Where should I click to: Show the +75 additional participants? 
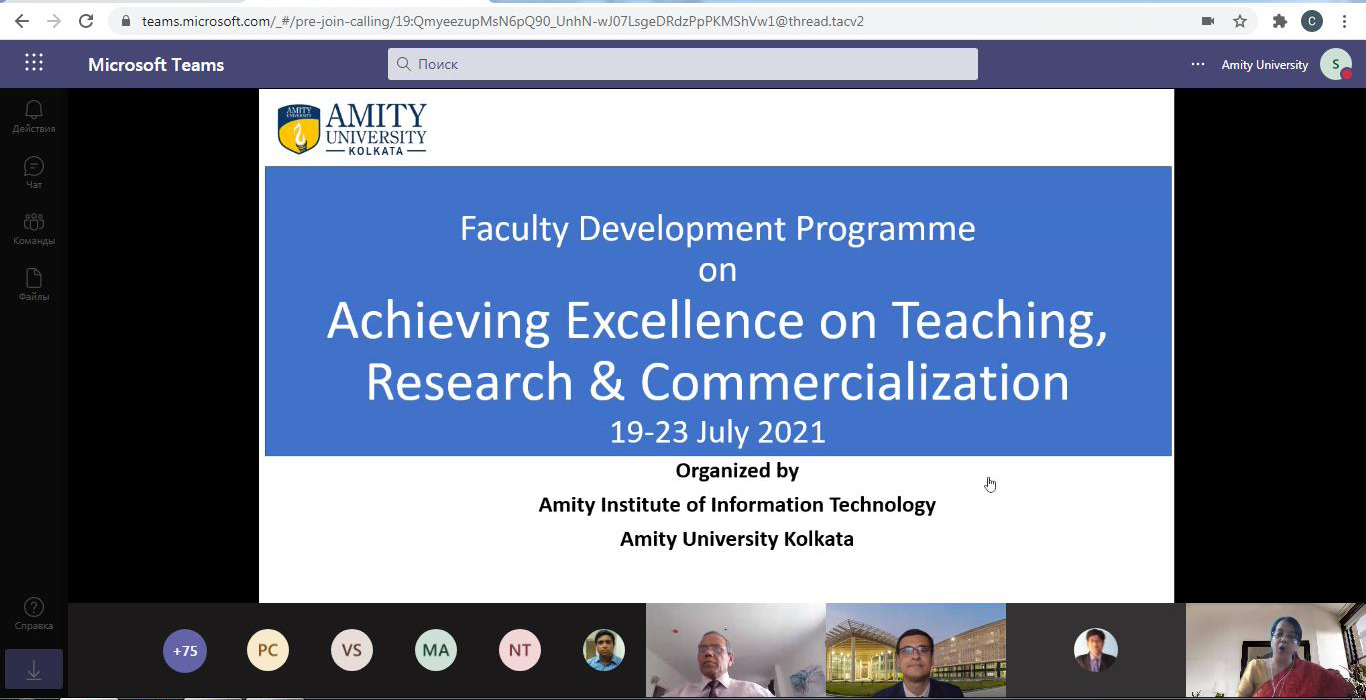click(185, 650)
